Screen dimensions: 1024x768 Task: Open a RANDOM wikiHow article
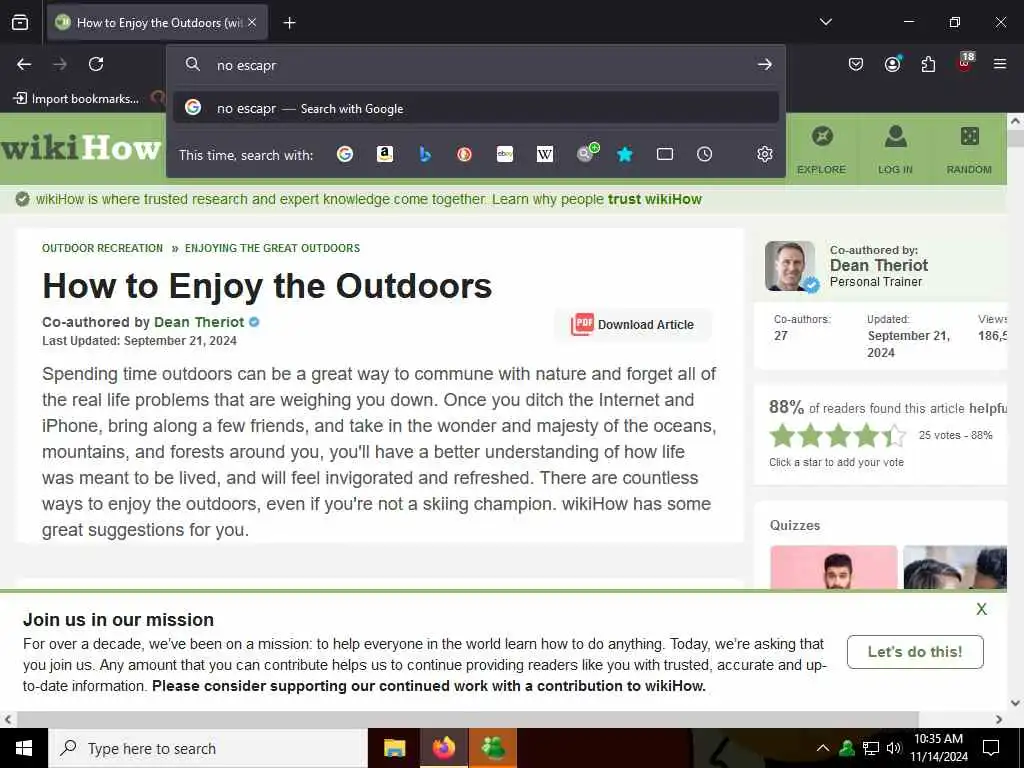969,150
